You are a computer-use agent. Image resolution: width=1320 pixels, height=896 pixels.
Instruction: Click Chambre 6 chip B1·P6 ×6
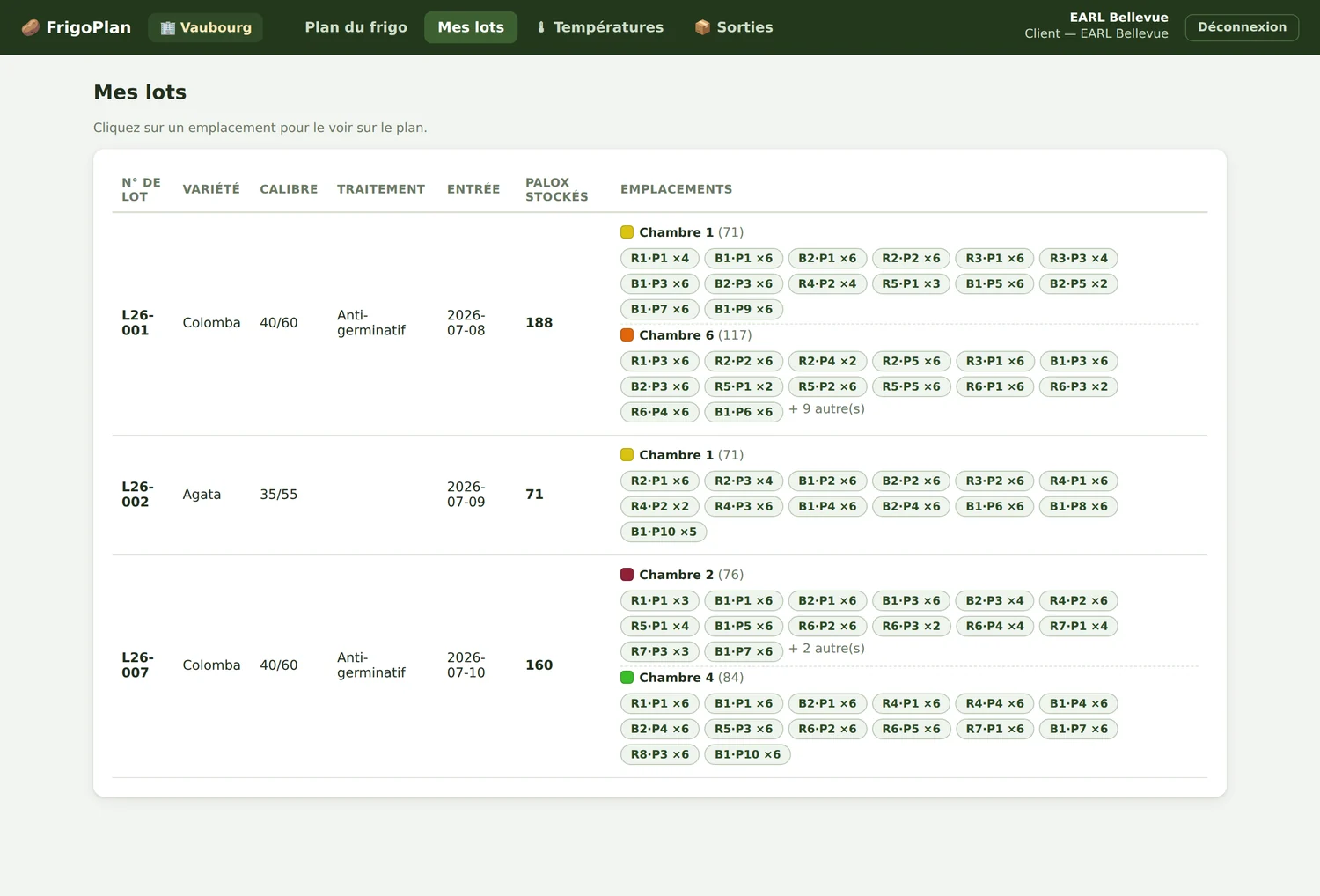click(x=744, y=412)
